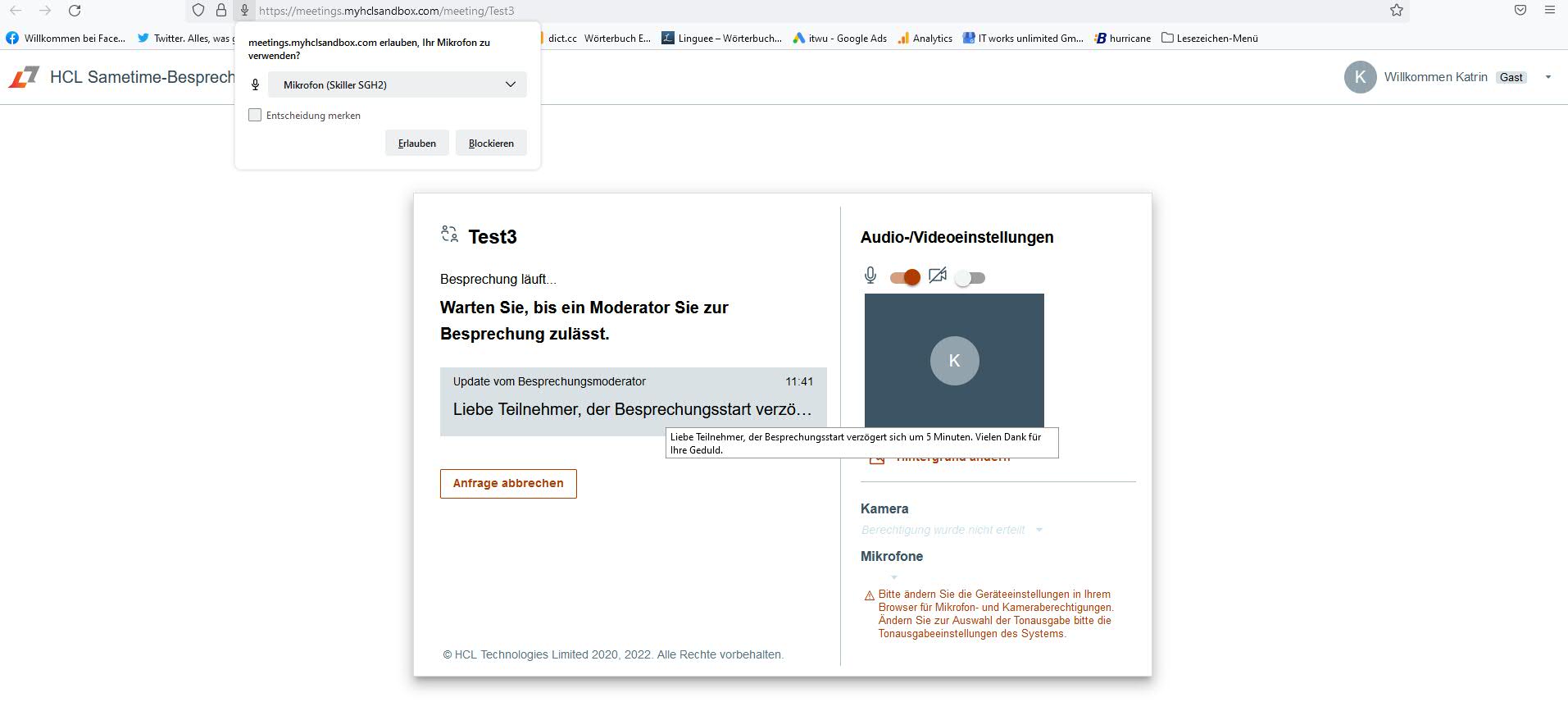This screenshot has height=711, width=1568.
Task: Click the browser forward arrow
Action: [x=45, y=11]
